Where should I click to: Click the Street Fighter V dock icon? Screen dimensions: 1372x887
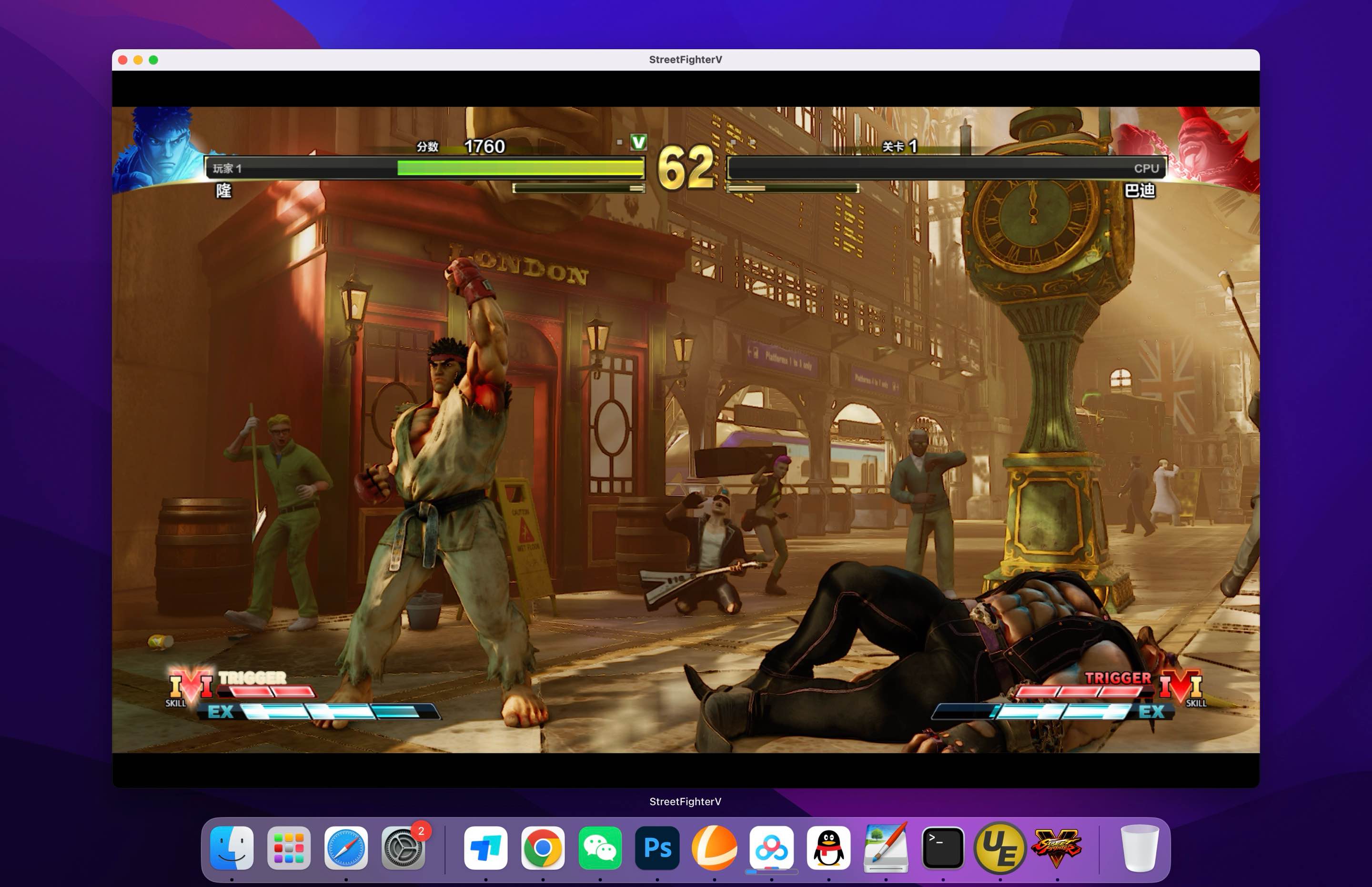coord(1057,848)
